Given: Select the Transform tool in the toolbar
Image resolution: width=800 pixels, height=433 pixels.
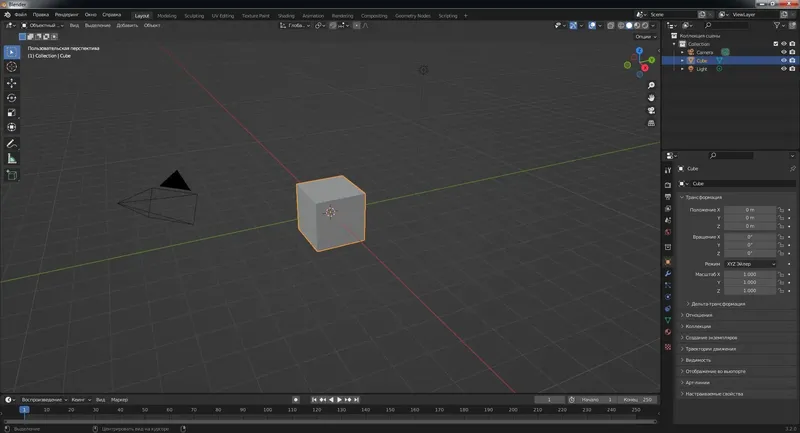Looking at the screenshot, I should point(12,127).
